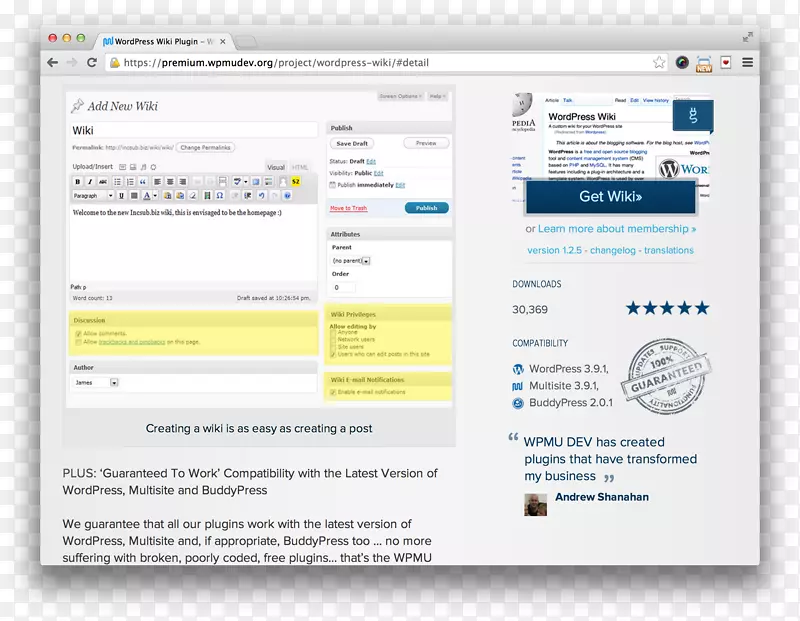The height and width of the screenshot is (621, 800).
Task: Align text right in the editor
Action: pos(183,182)
